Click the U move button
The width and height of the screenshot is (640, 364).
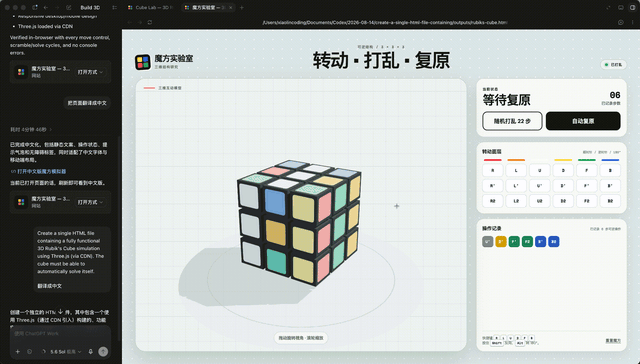pyautogui.click(x=540, y=170)
